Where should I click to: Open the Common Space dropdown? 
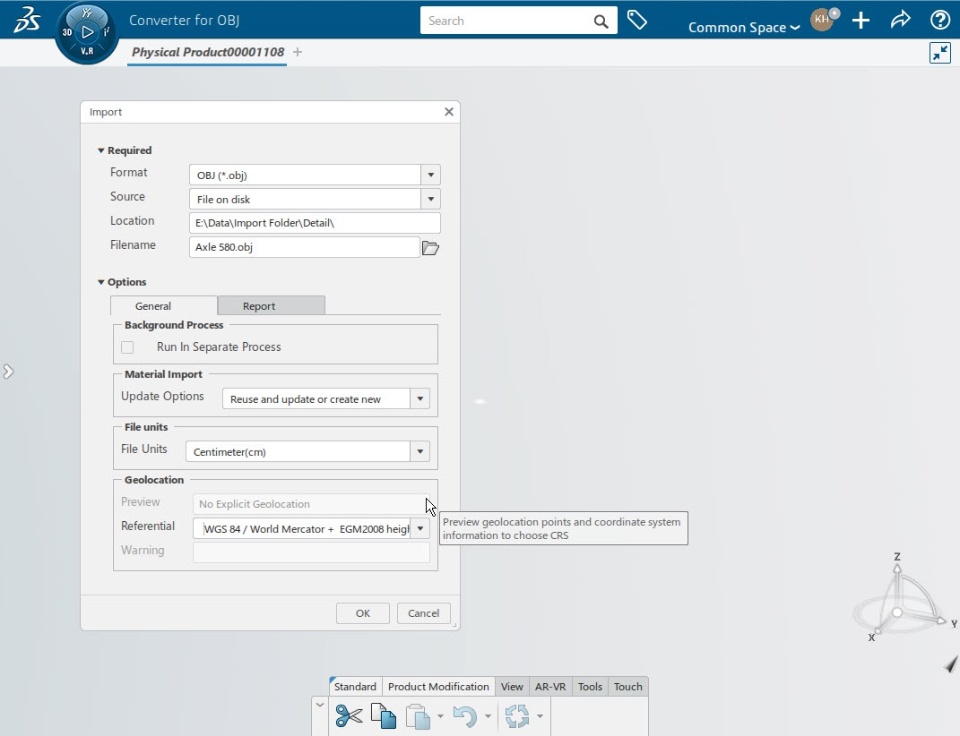[744, 28]
